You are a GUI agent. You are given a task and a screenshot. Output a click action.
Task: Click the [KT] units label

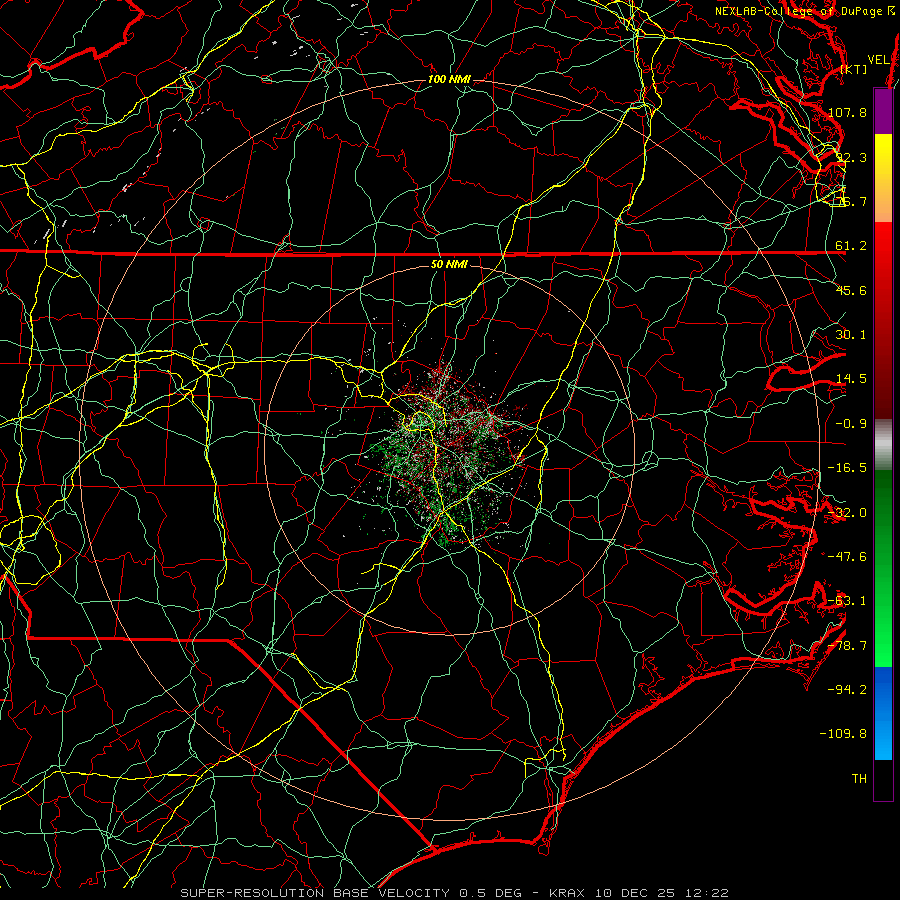[x=854, y=69]
